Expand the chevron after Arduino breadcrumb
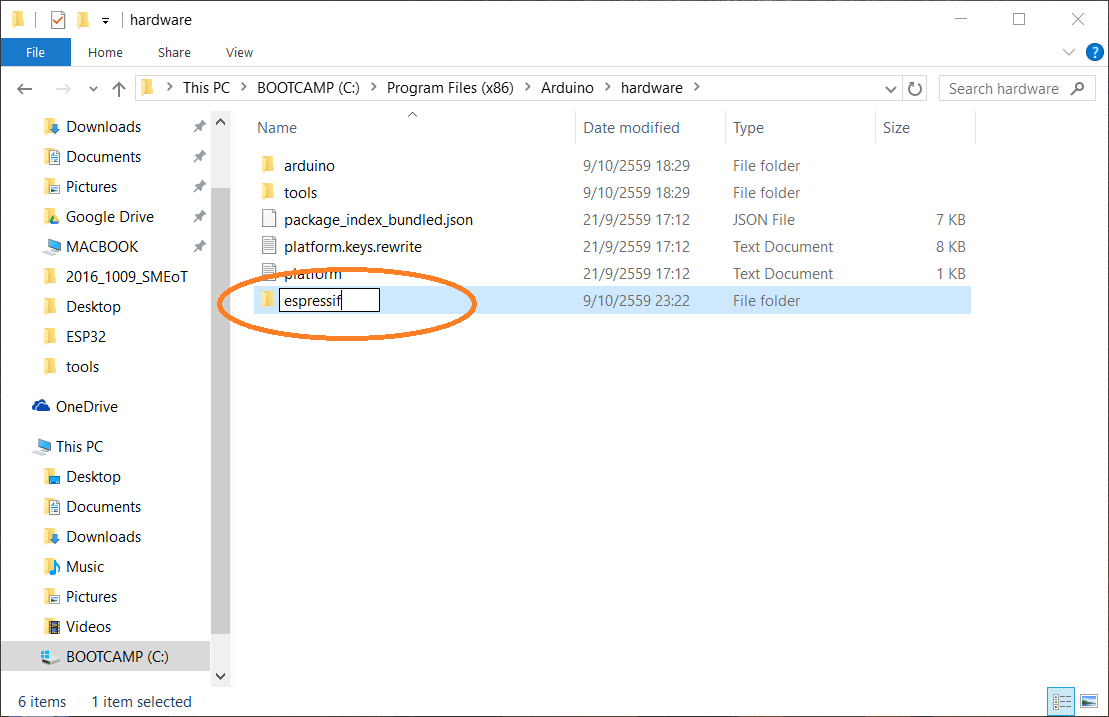Image resolution: width=1109 pixels, height=717 pixels. tap(607, 87)
